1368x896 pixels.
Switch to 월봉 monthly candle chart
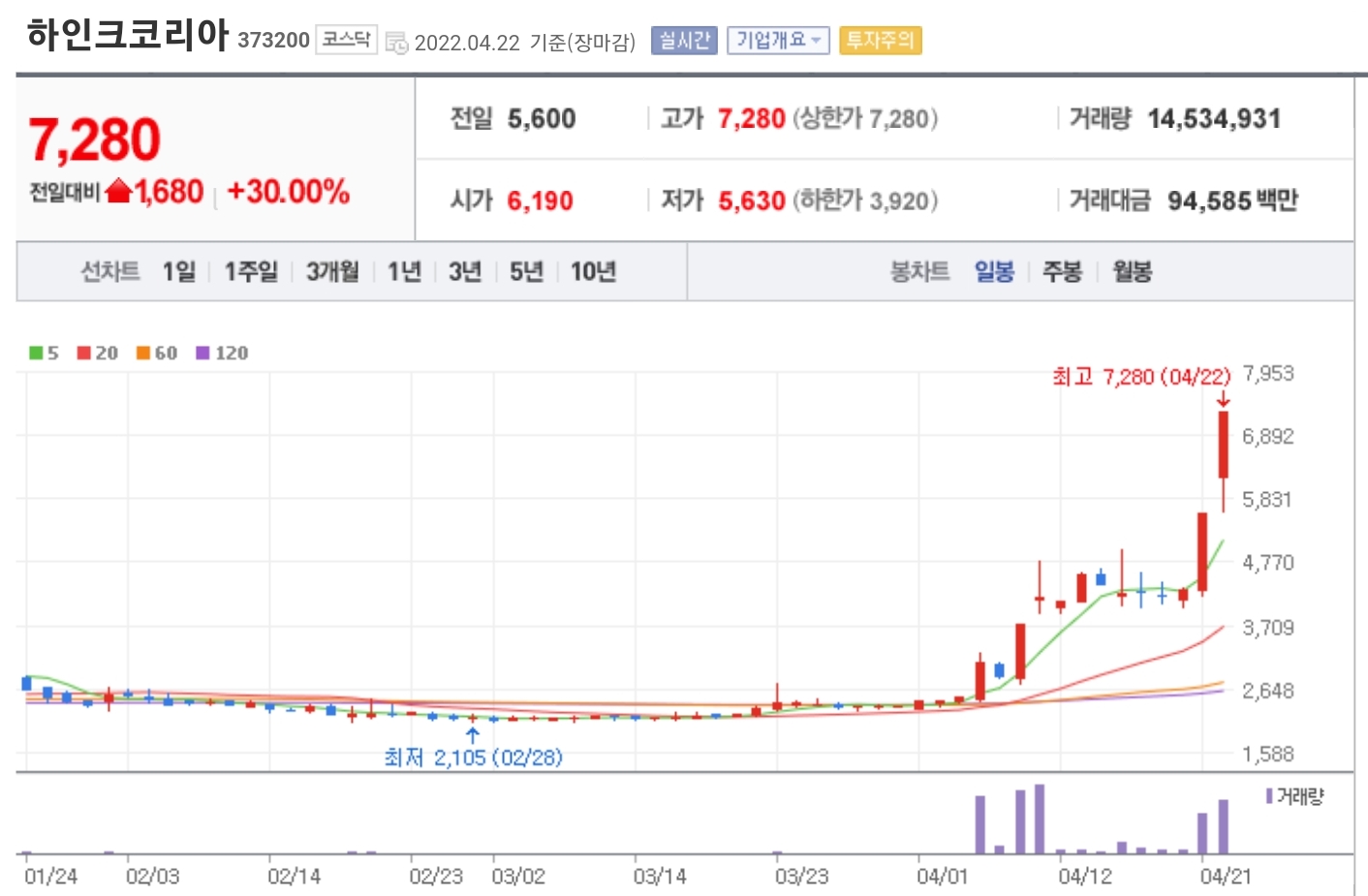click(x=1132, y=271)
